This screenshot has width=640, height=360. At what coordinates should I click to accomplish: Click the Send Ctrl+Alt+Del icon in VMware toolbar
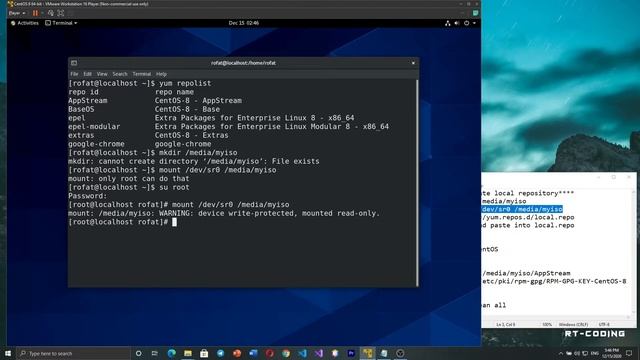click(x=51, y=13)
